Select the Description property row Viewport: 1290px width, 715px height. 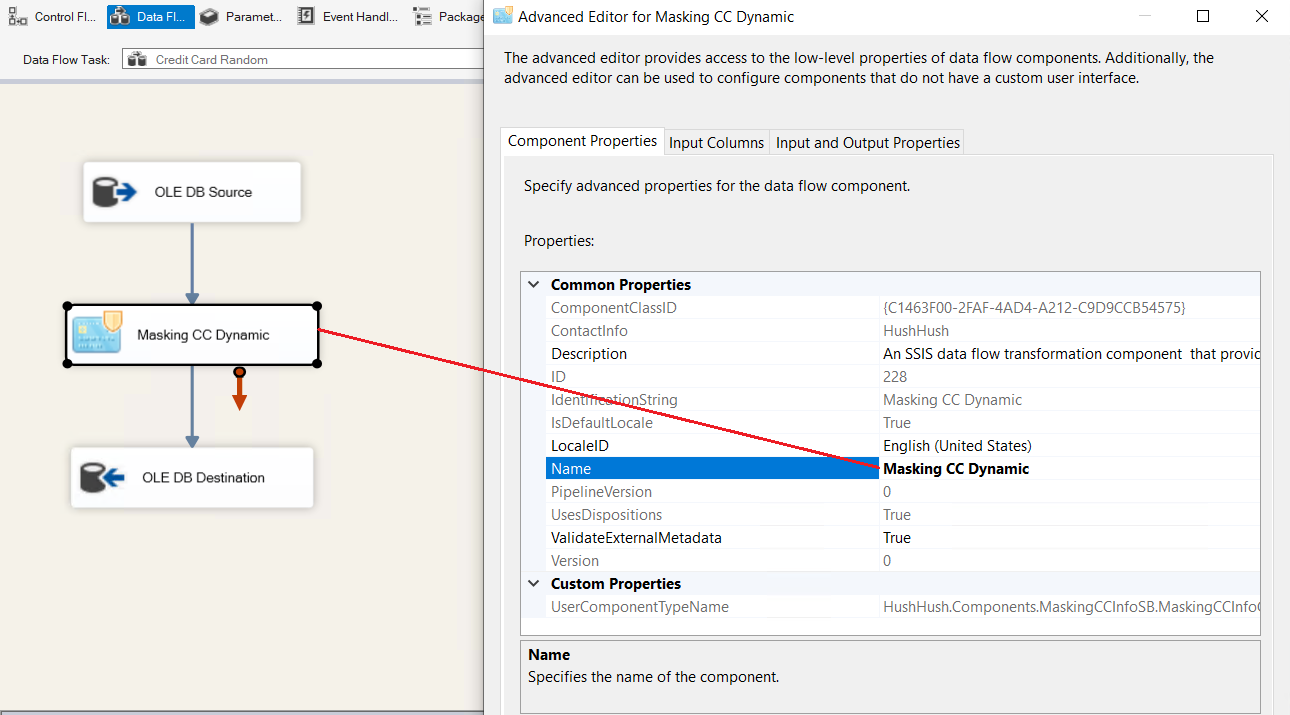[x=589, y=354]
